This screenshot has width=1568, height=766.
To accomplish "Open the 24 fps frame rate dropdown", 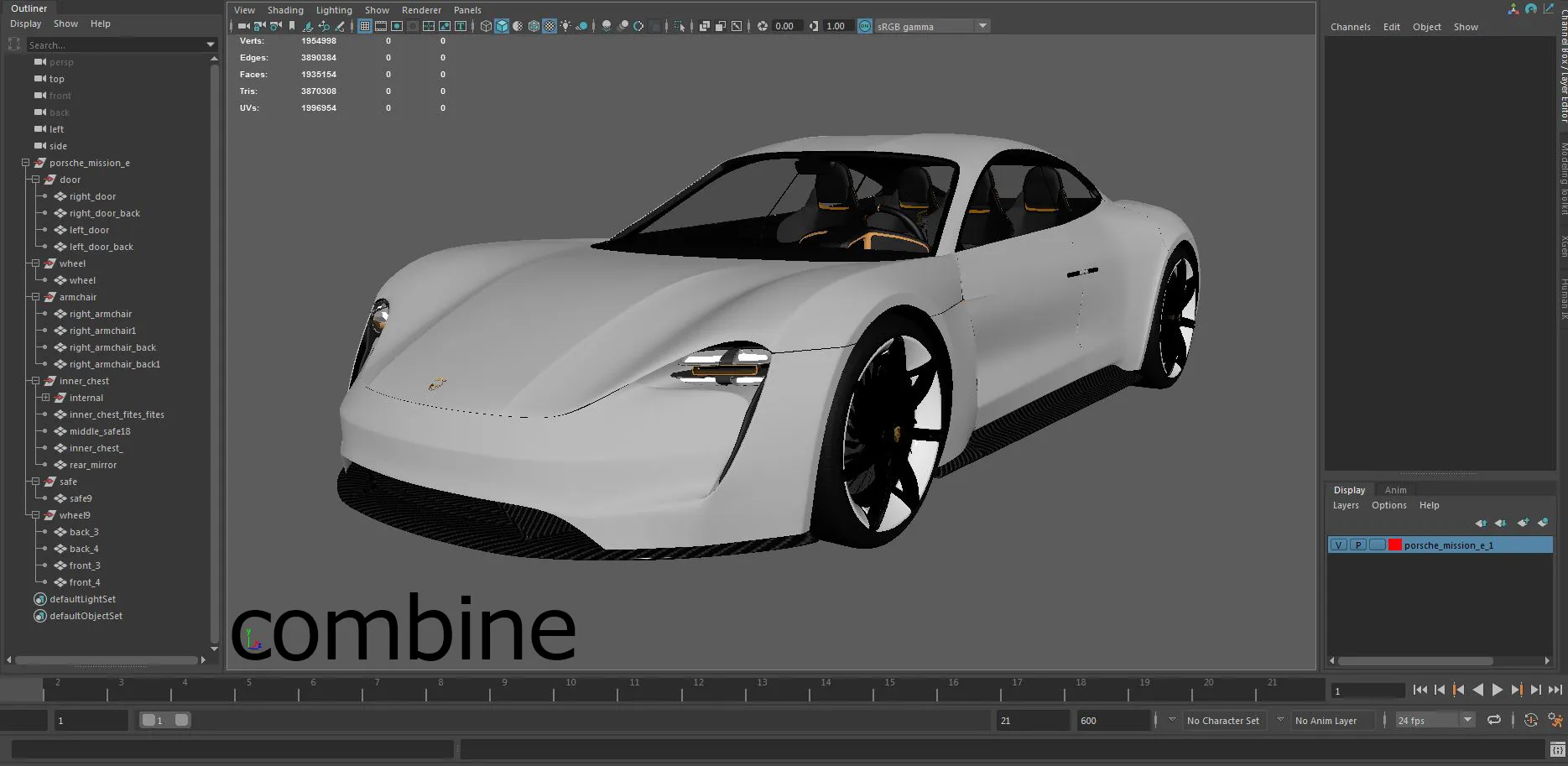I will coord(1467,720).
